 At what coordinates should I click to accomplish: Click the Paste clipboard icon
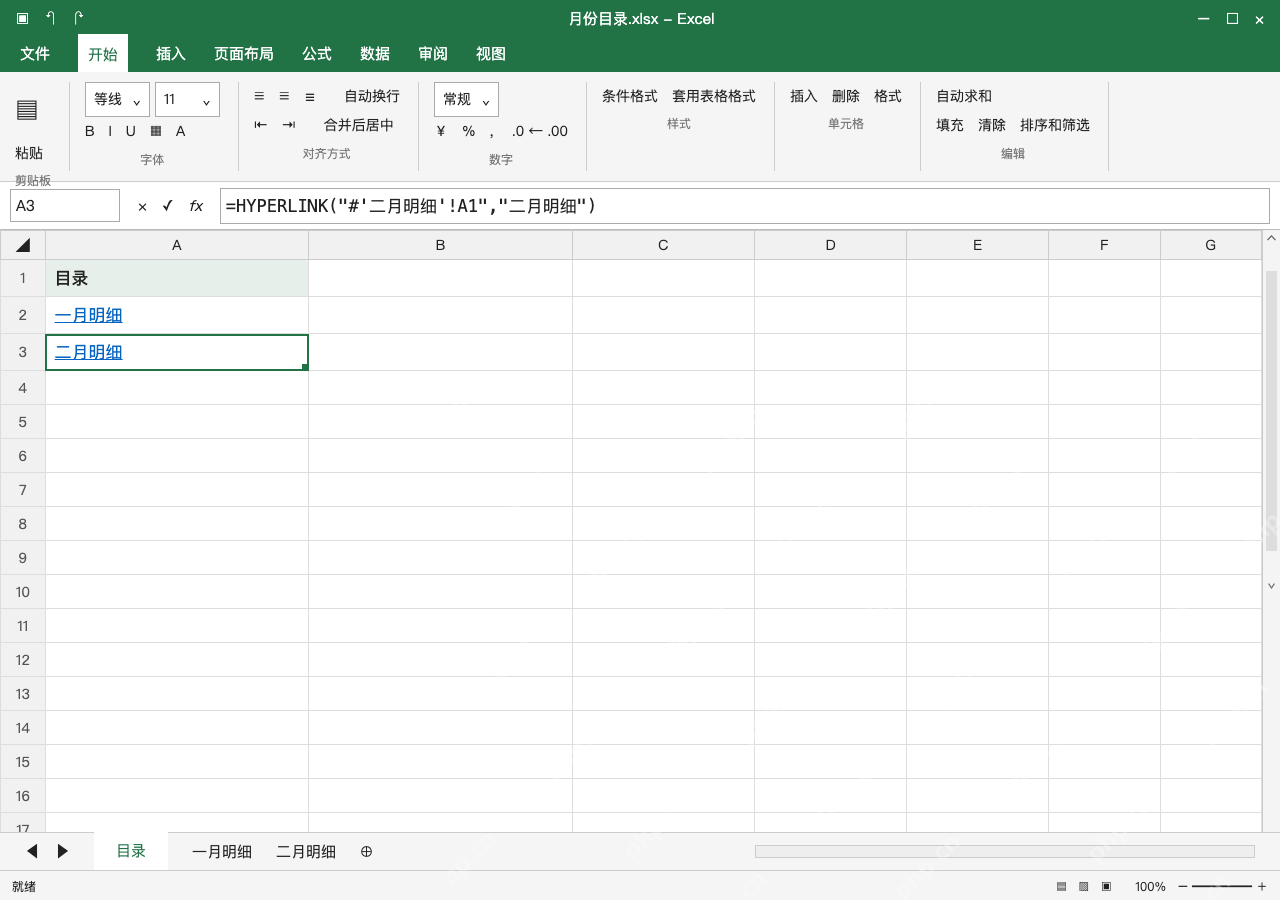pyautogui.click(x=27, y=110)
